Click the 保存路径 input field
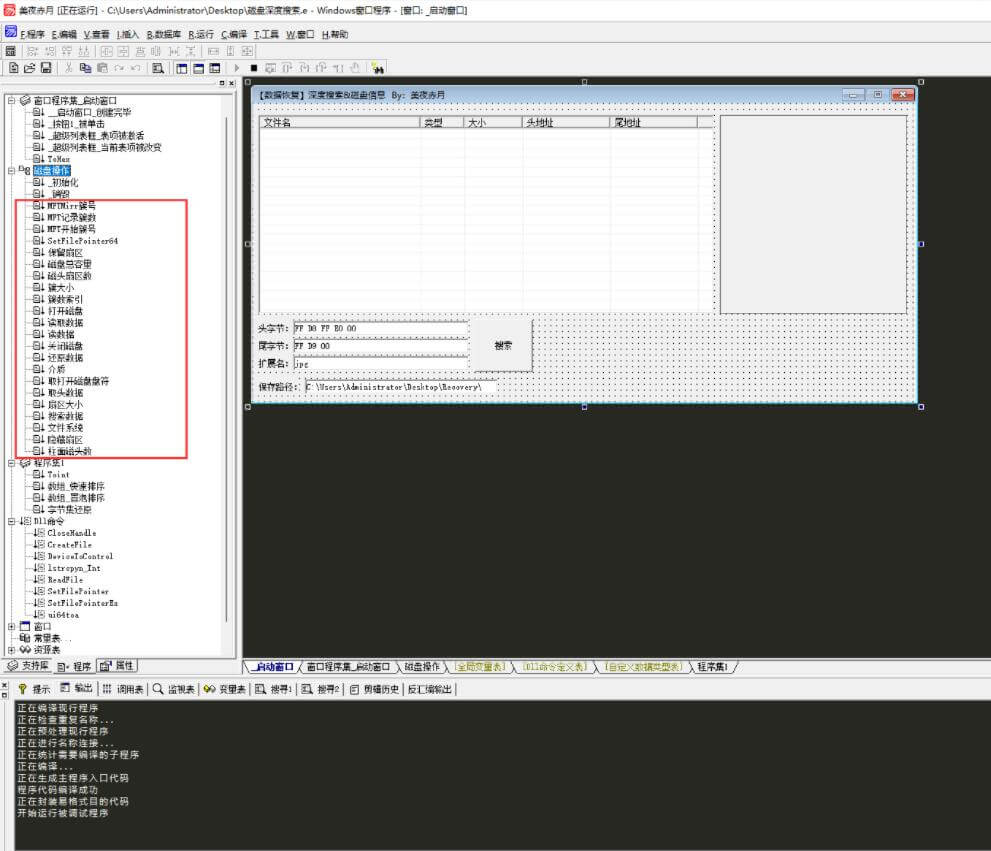This screenshot has width=991, height=851. coord(400,386)
